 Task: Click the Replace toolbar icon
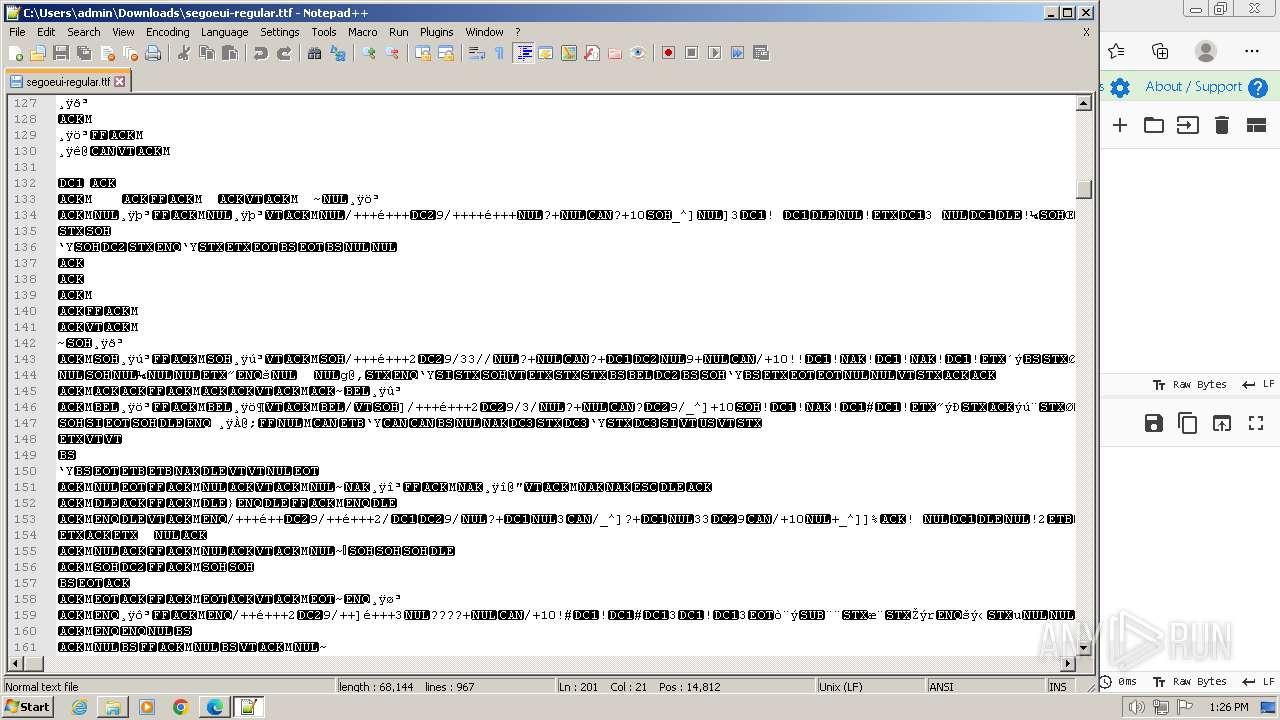click(337, 53)
